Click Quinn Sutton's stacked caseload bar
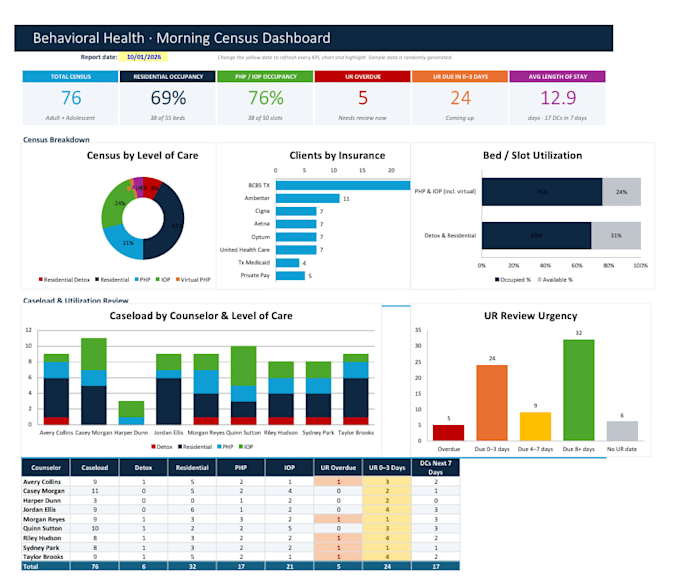The width and height of the screenshot is (680, 583). 243,385
